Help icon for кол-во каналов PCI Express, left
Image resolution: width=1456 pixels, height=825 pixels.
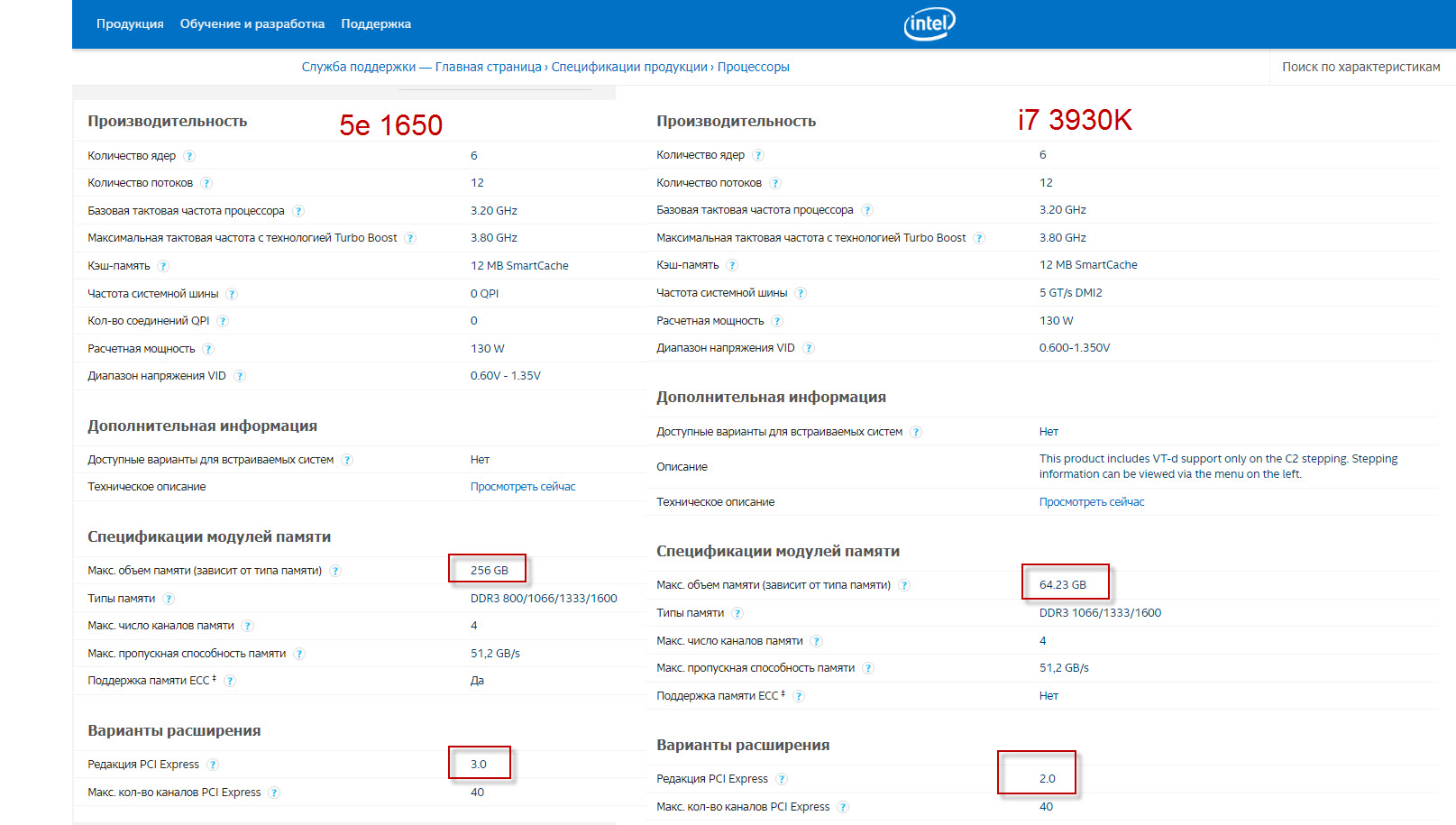click(274, 793)
